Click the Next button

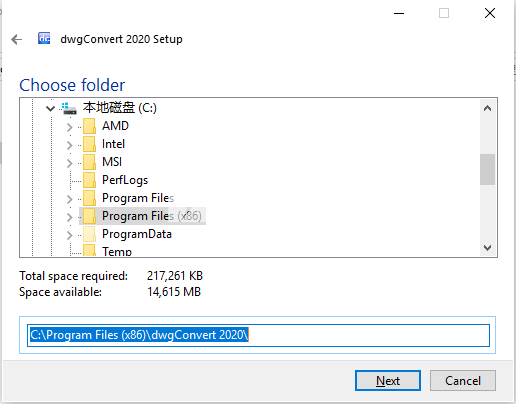(388, 380)
